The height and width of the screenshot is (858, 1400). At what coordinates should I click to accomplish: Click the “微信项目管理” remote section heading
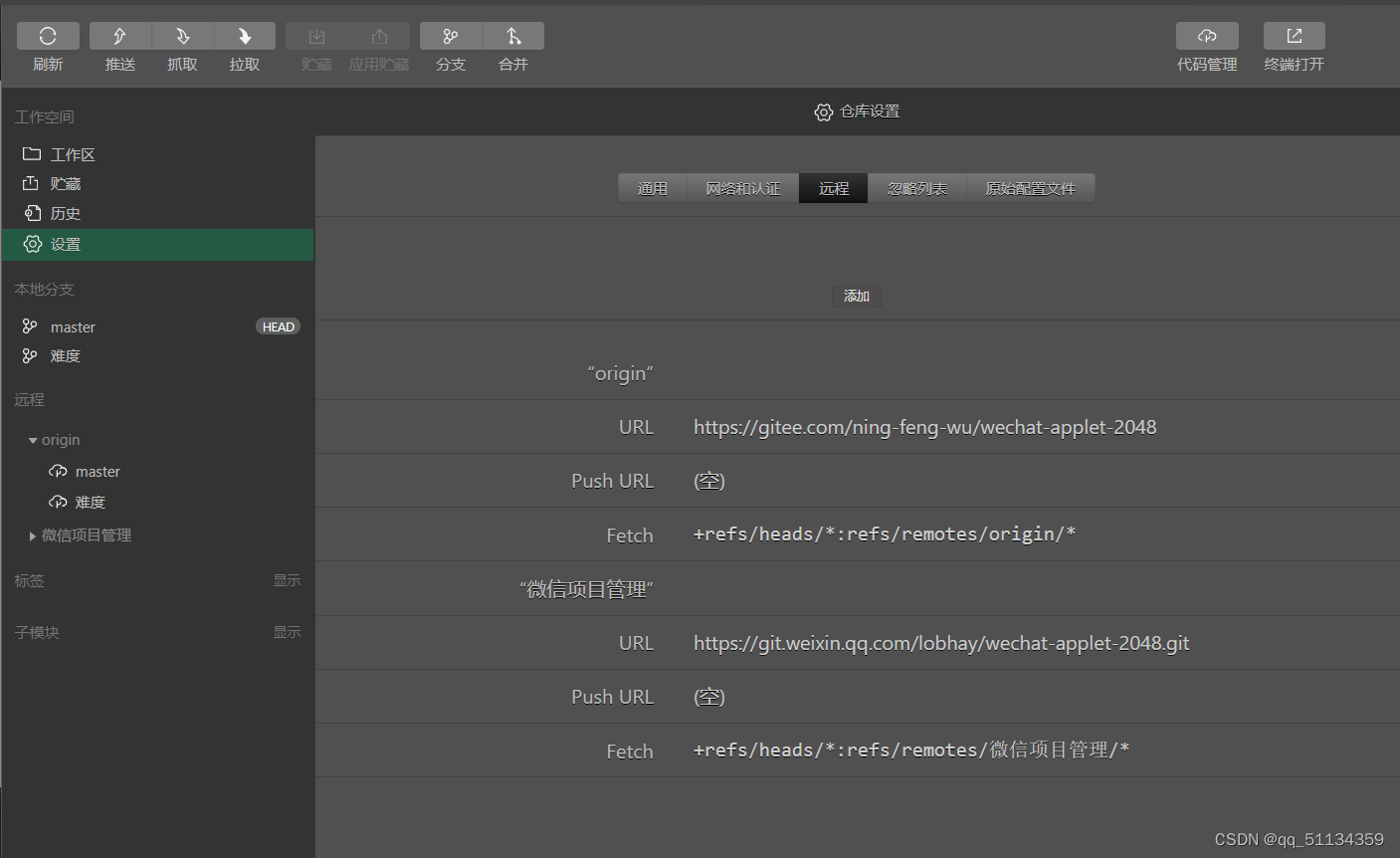(x=586, y=589)
